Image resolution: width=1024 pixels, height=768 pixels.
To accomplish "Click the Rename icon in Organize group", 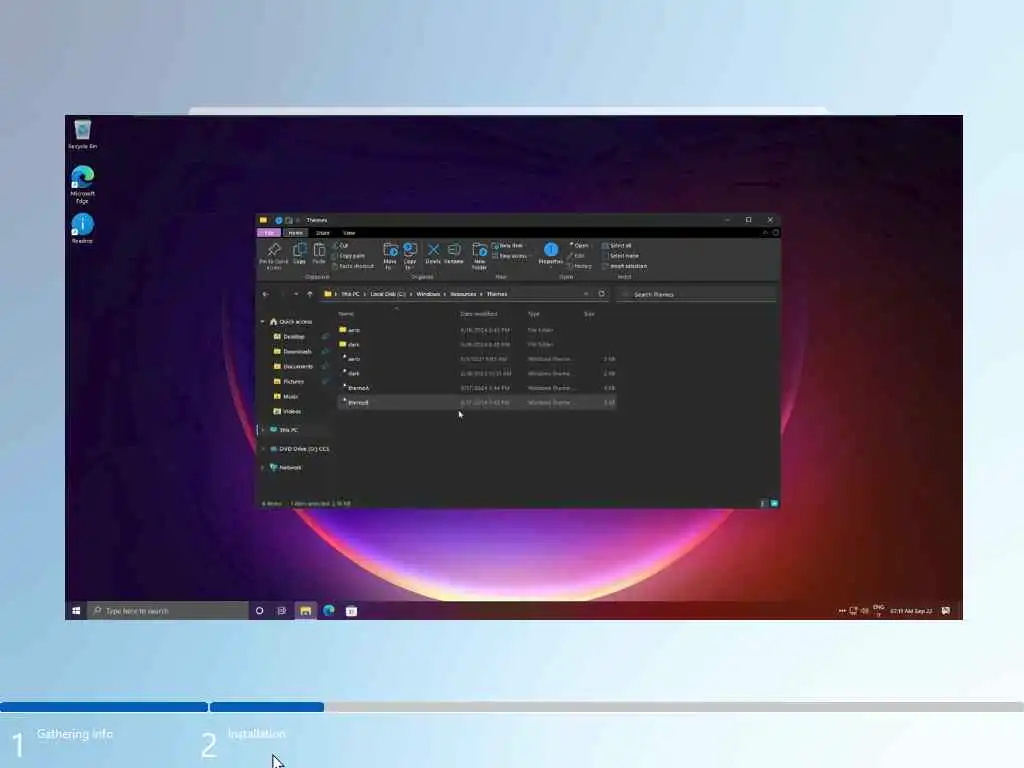I will (454, 253).
